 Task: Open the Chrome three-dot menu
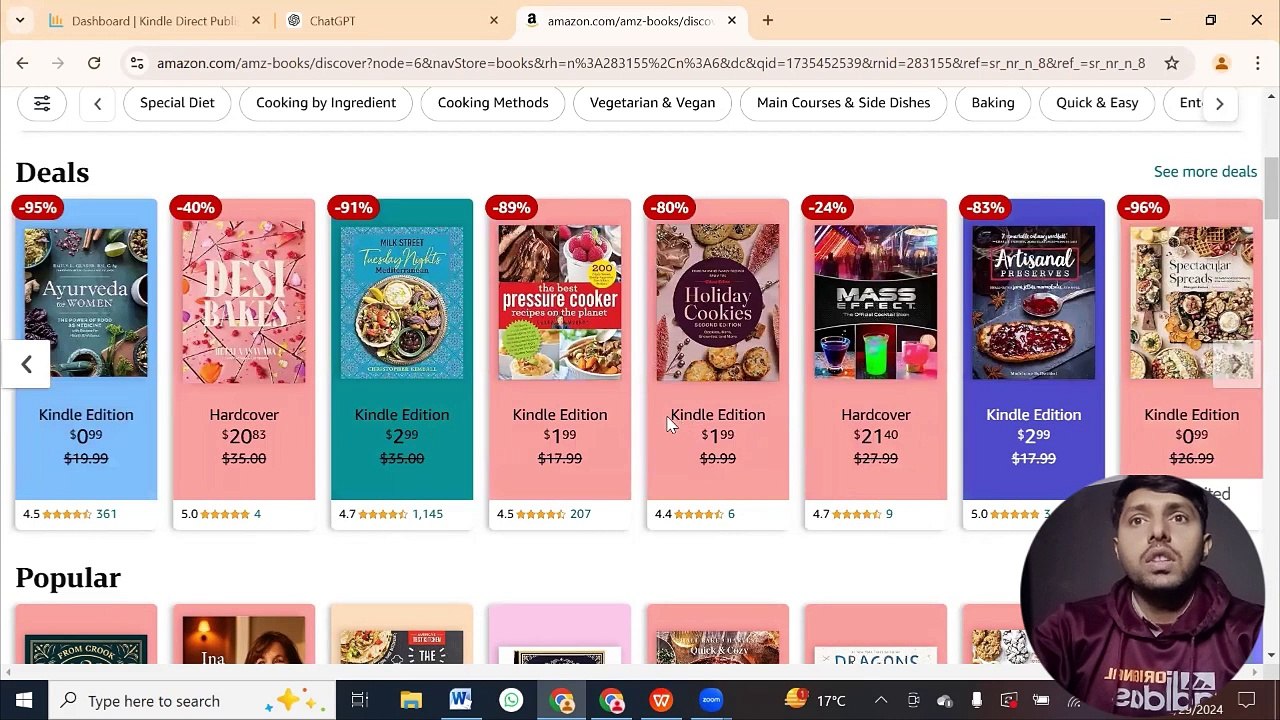[1258, 63]
